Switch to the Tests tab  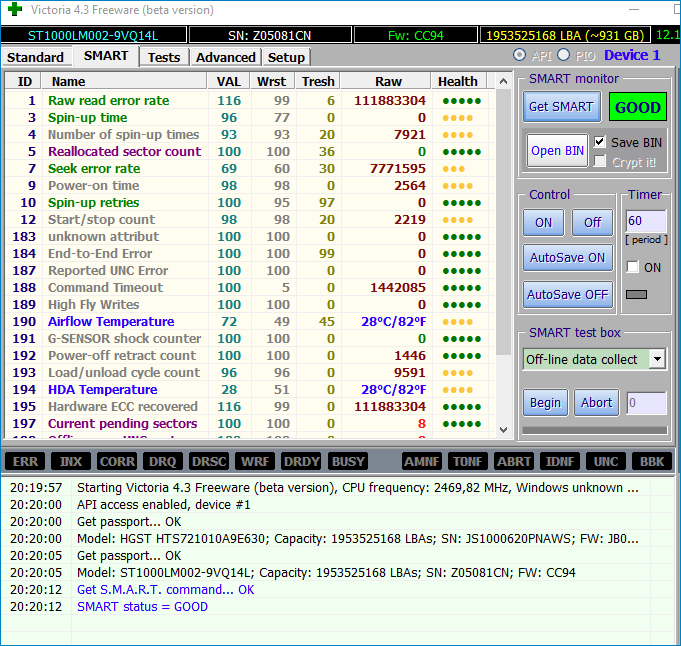[x=164, y=57]
